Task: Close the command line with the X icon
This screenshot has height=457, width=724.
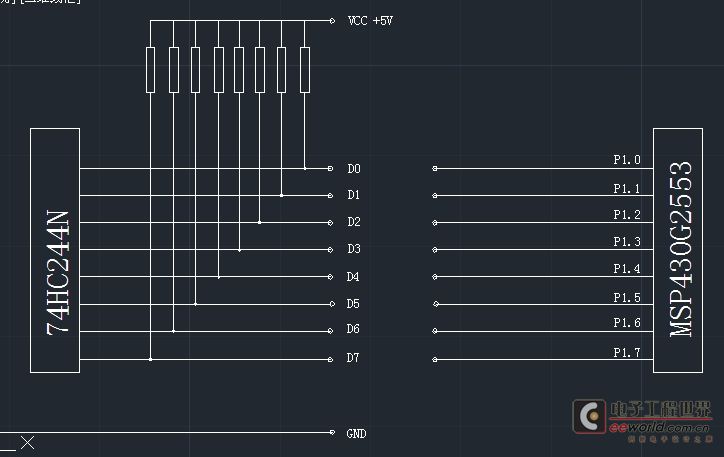Action: (27, 443)
